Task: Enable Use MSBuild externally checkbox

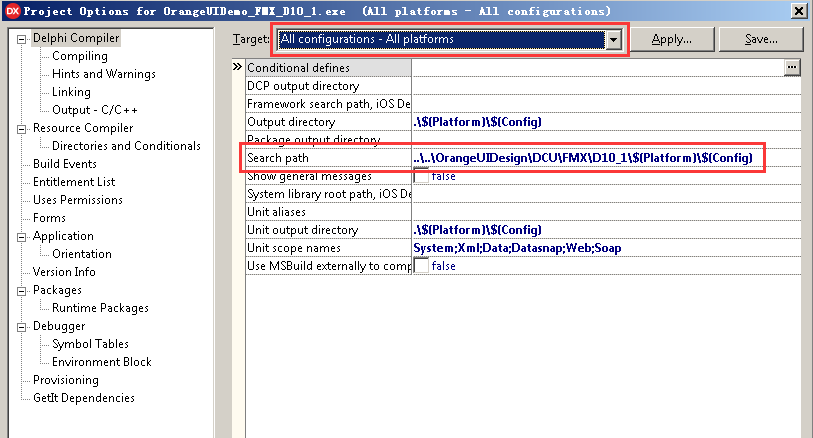Action: 421,266
